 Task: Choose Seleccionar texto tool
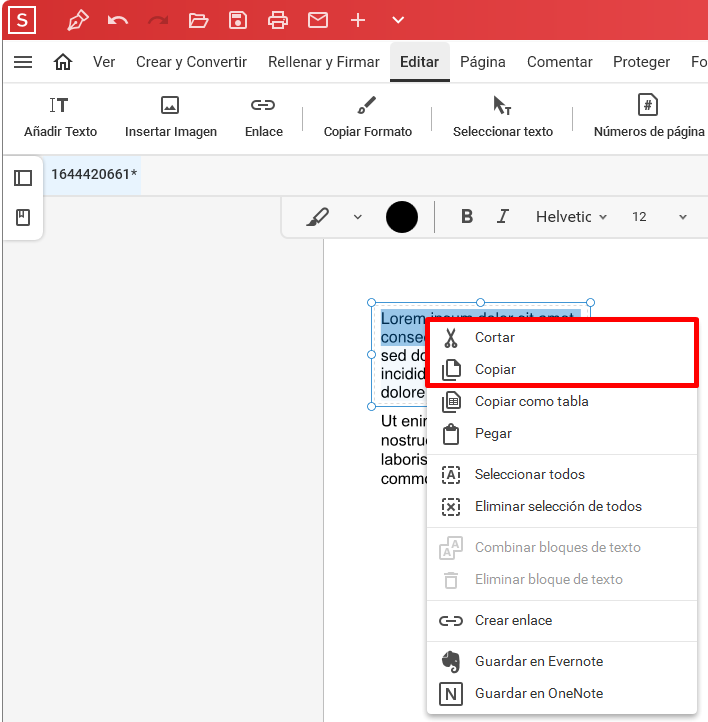click(x=503, y=117)
